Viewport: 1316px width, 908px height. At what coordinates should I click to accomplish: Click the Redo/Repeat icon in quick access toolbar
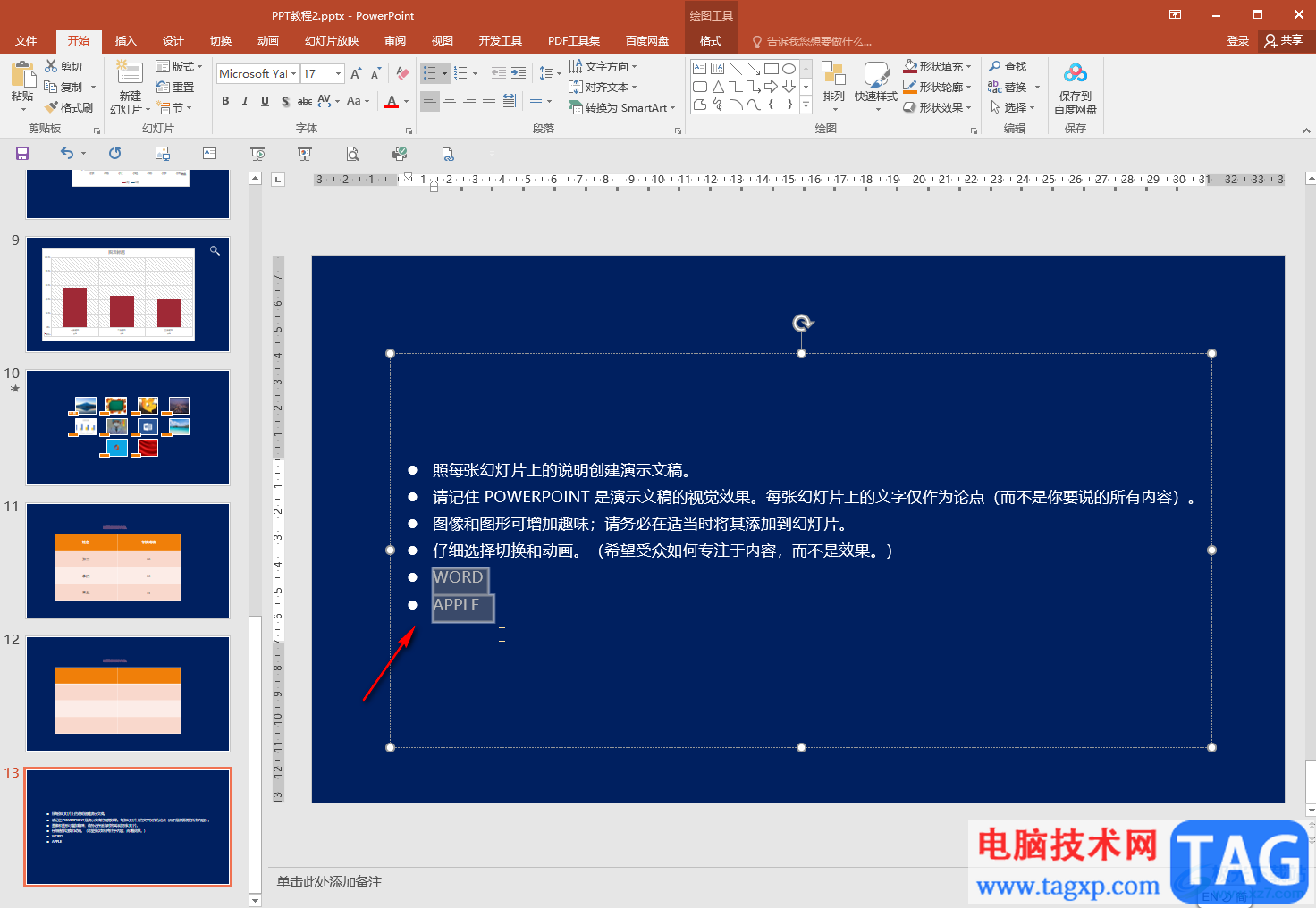[114, 154]
